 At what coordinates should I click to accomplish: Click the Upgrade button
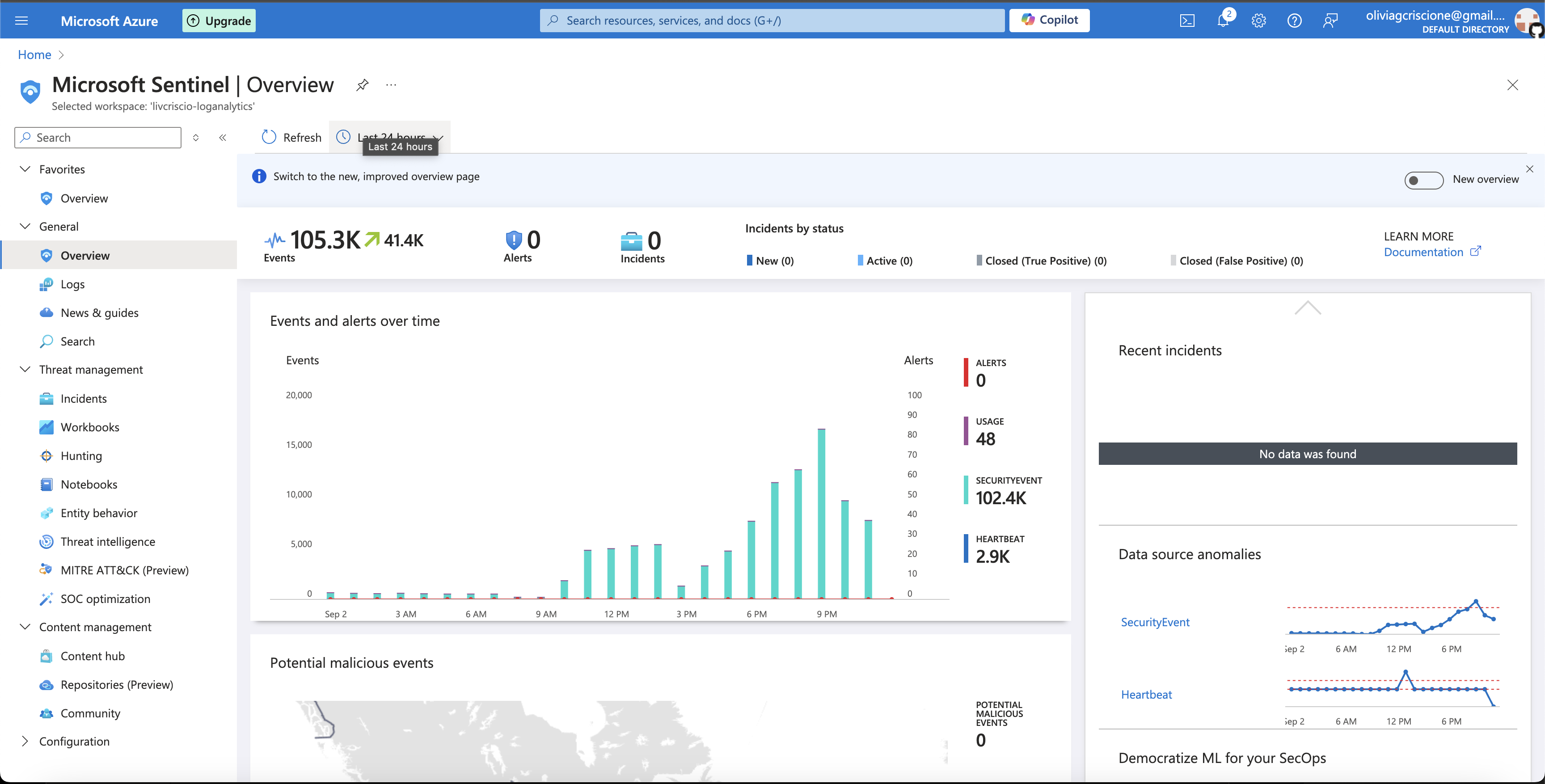[219, 21]
